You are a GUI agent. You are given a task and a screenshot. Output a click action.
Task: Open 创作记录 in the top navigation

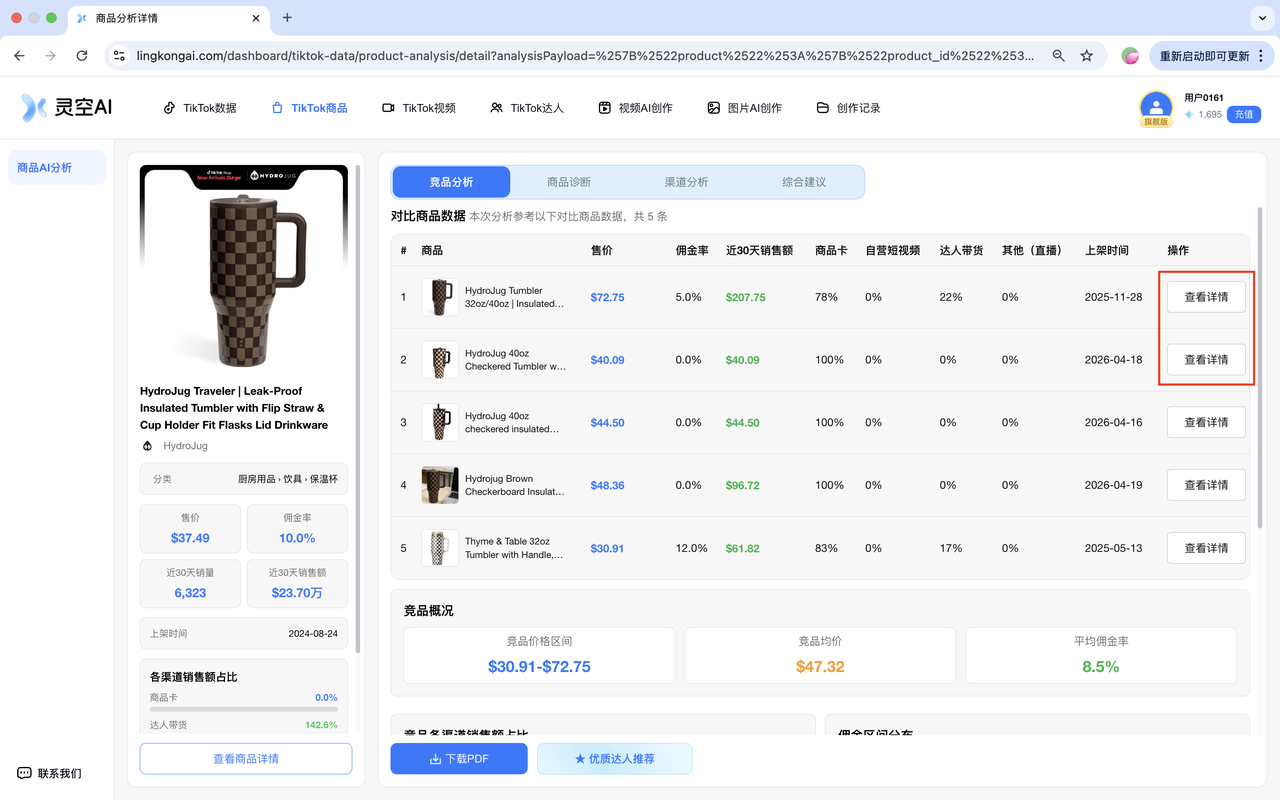(x=849, y=108)
